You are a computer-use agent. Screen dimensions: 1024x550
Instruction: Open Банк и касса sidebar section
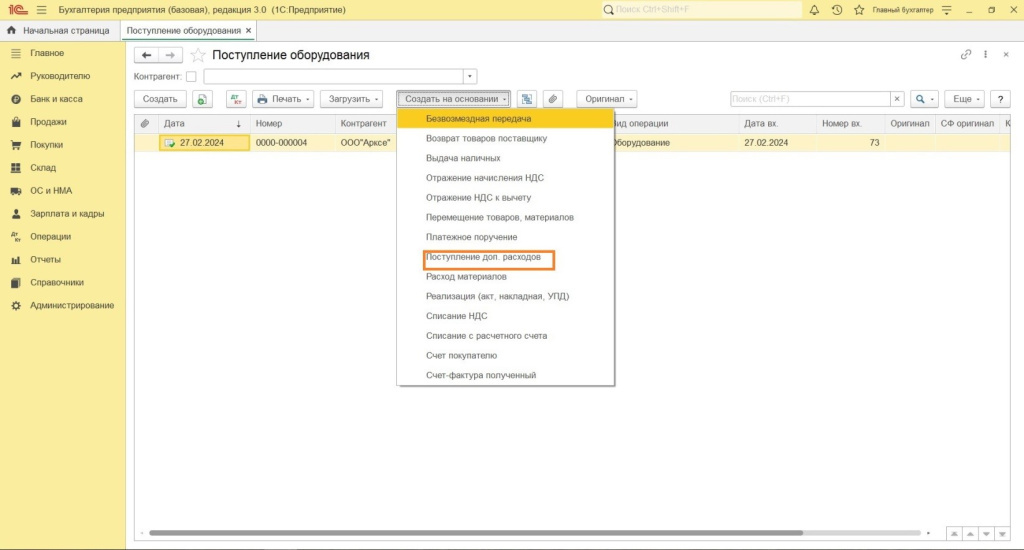[x=56, y=99]
